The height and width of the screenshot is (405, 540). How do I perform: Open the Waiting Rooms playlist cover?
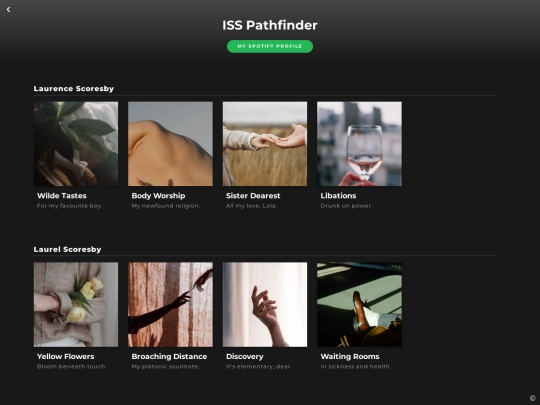pos(359,304)
